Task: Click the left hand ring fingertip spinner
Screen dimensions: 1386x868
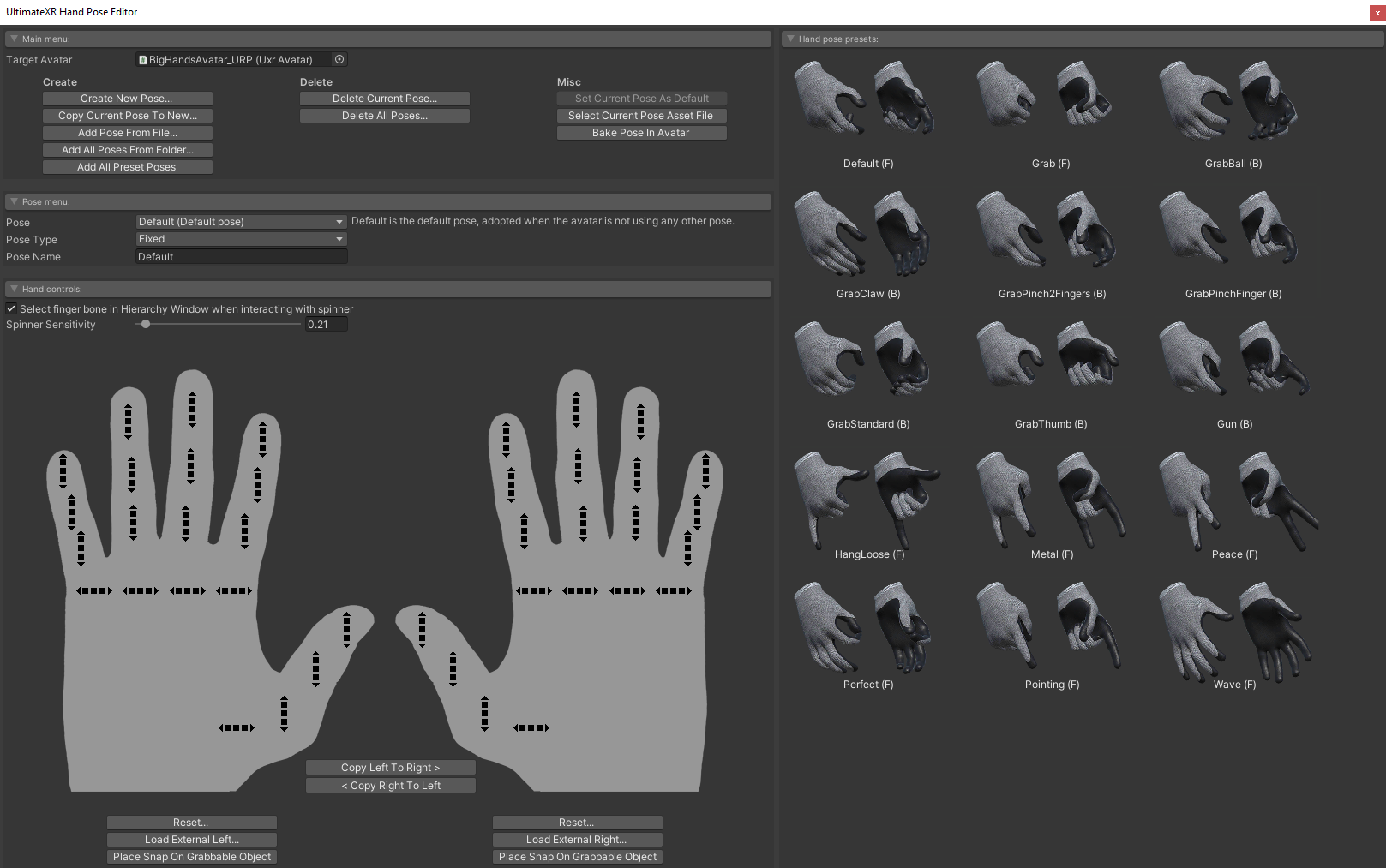Action: pyautogui.click(x=128, y=422)
